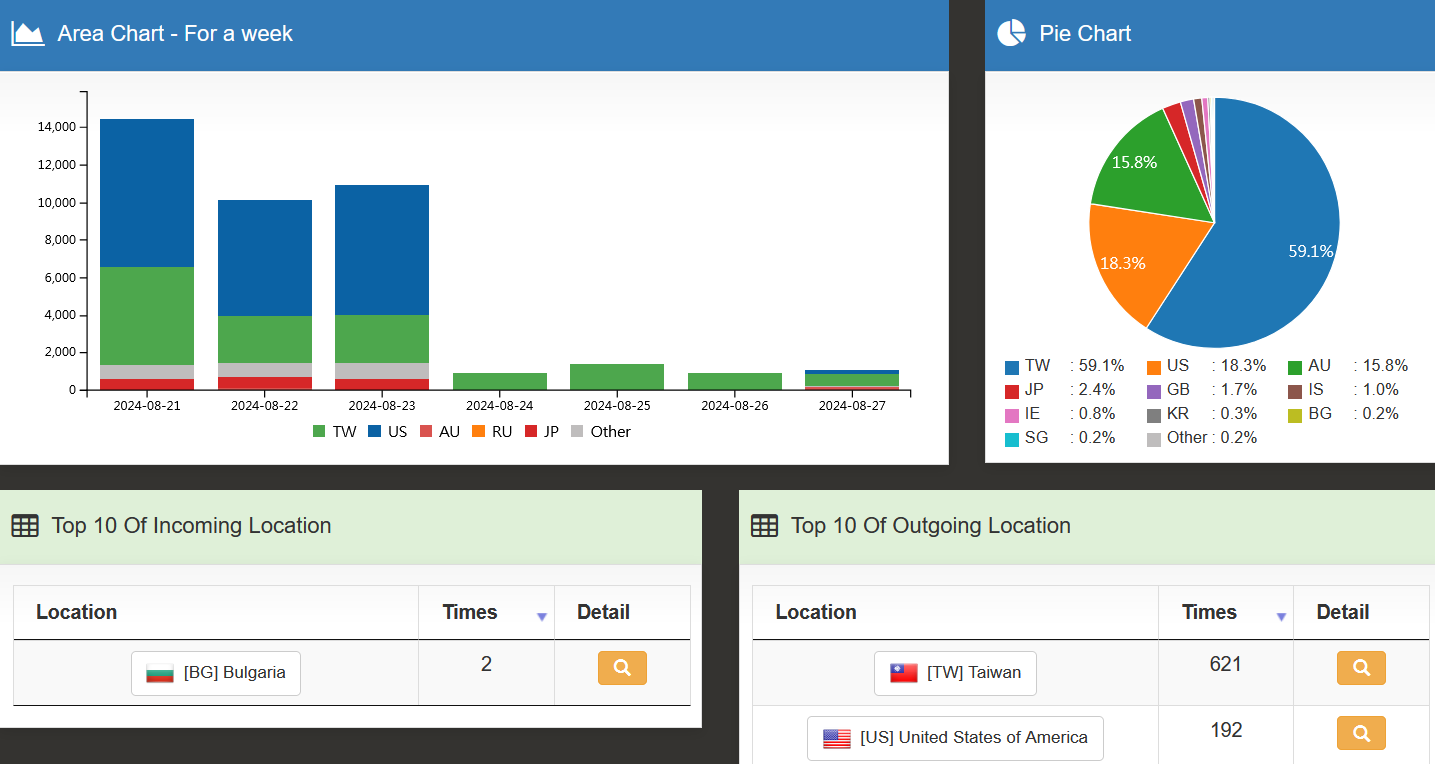The image size is (1435, 764).
Task: Toggle JP series in area chart legend
Action: point(542,432)
